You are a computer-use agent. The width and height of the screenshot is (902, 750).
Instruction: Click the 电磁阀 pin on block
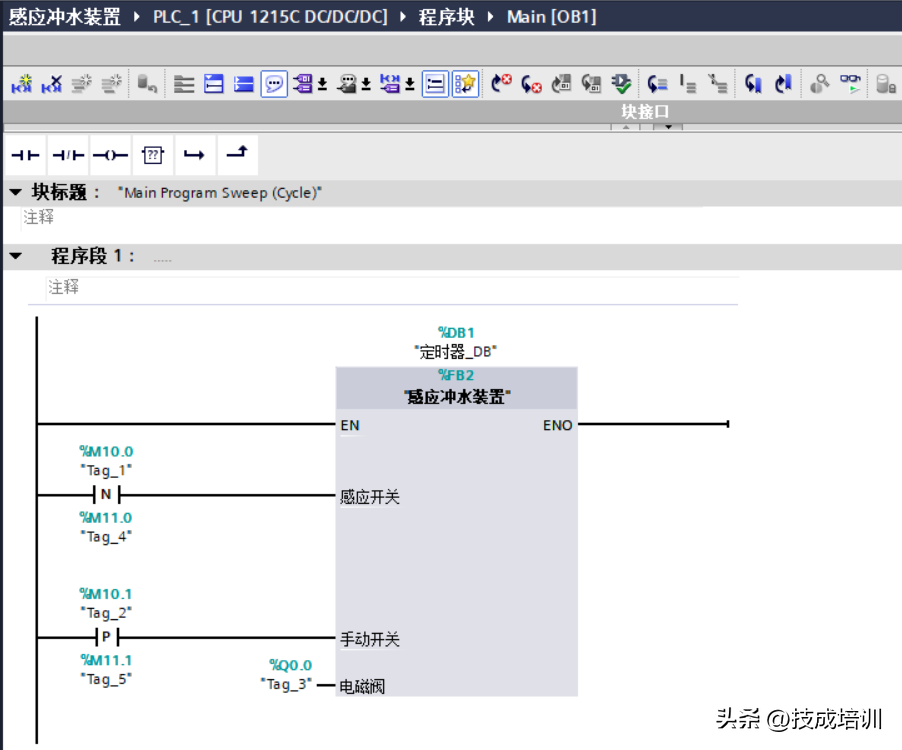(x=362, y=686)
